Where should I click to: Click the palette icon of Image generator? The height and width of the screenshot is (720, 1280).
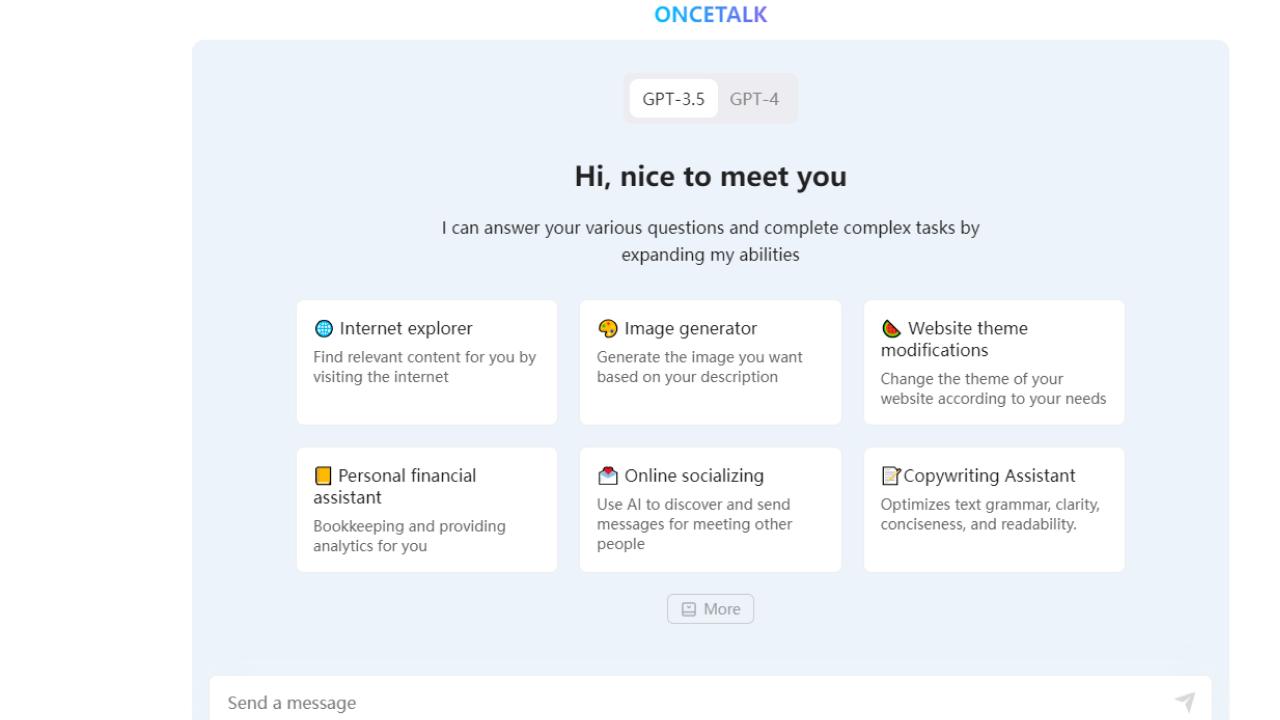click(607, 329)
